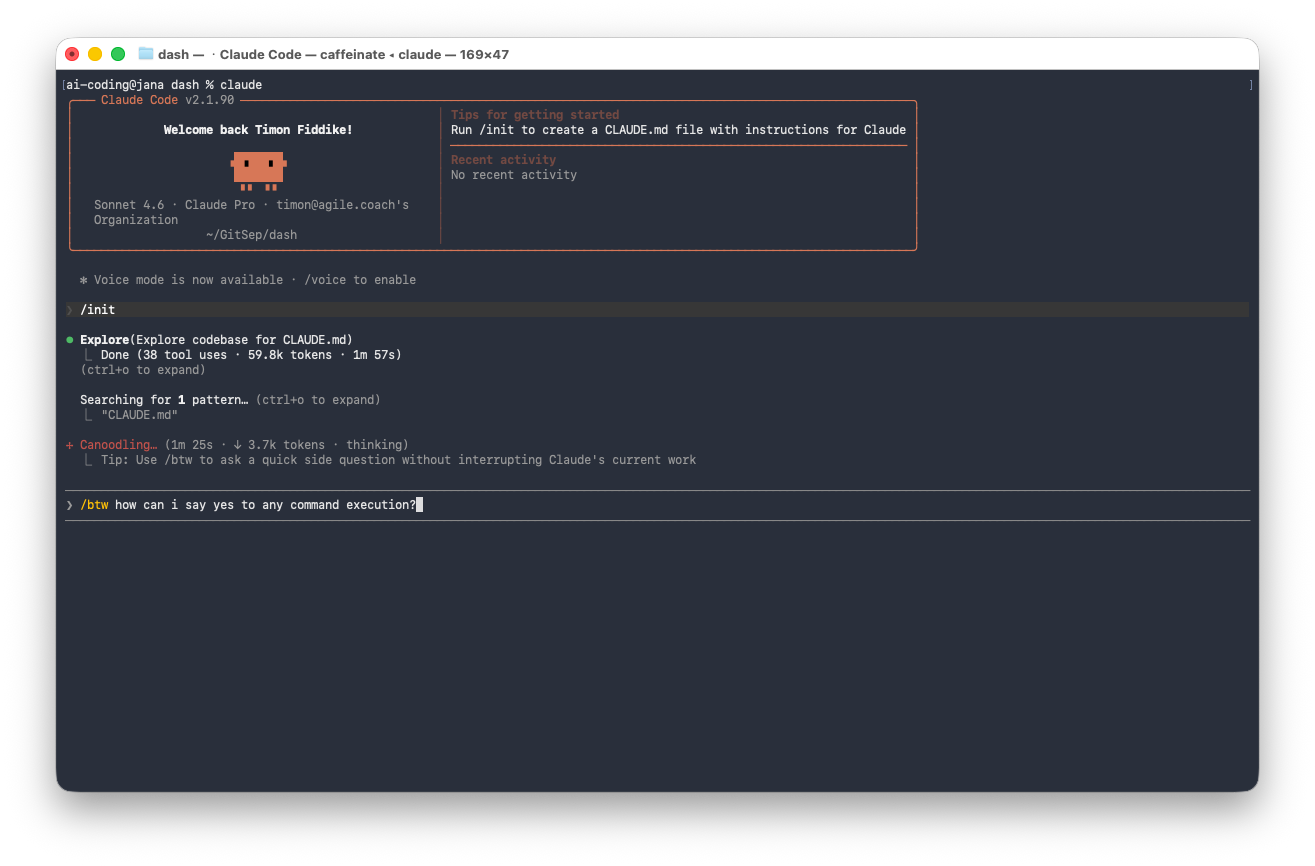Click the folder icon in the title bar
The image size is (1315, 866).
(146, 54)
